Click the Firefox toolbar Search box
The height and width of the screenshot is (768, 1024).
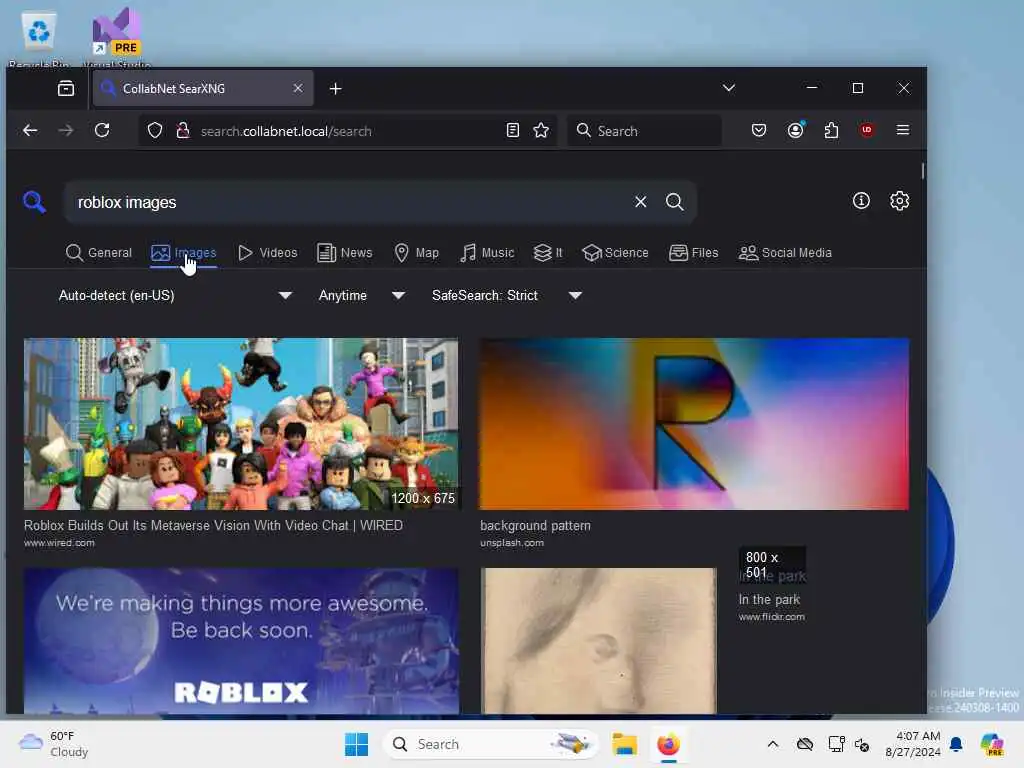[x=645, y=131]
